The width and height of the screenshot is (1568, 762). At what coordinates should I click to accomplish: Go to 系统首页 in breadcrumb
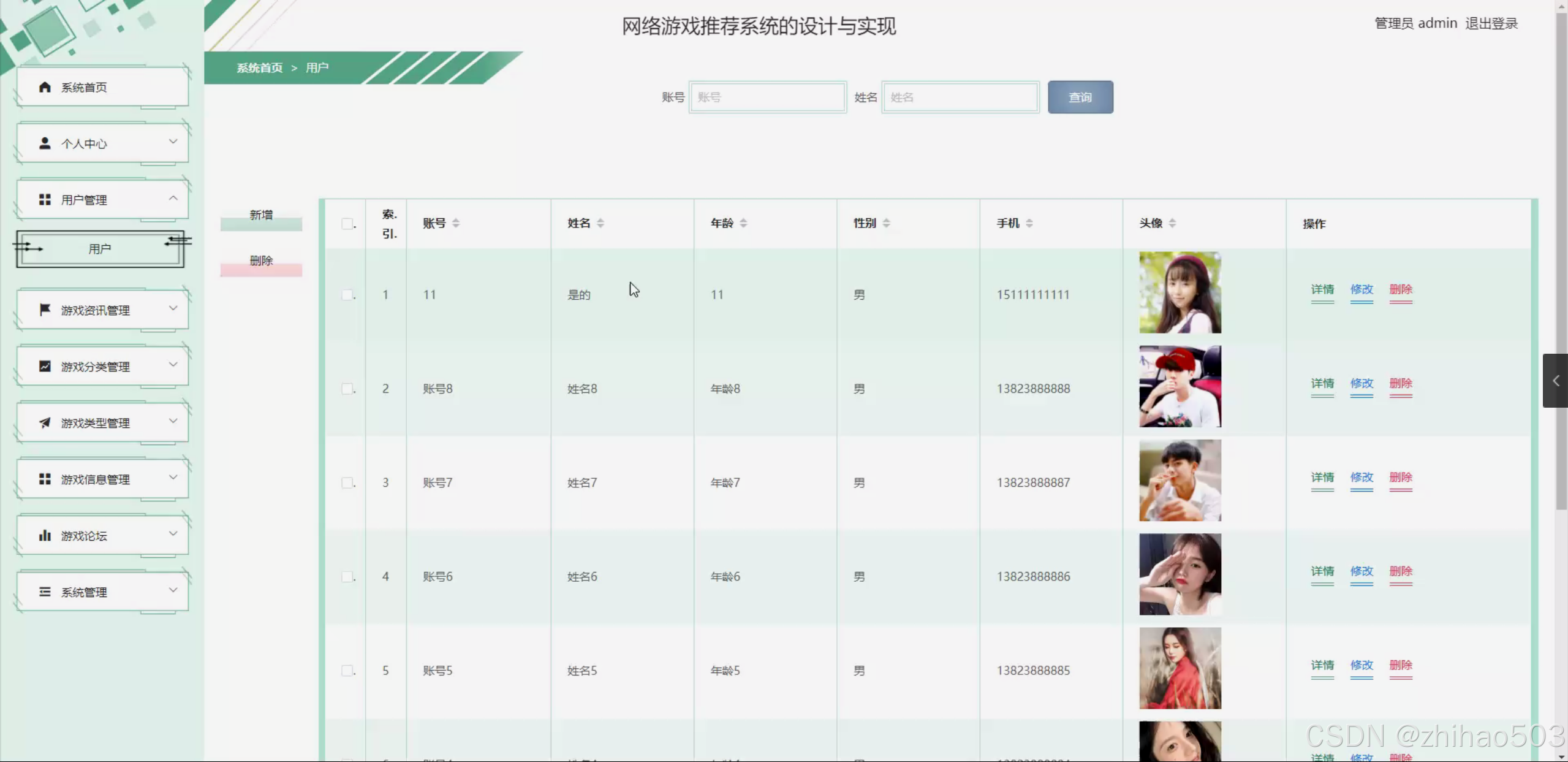(260, 68)
